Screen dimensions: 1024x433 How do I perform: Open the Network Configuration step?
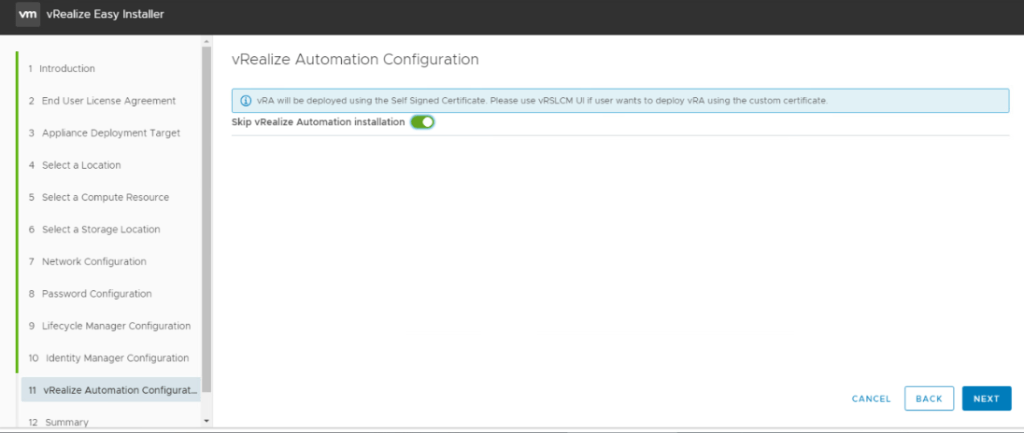click(93, 261)
